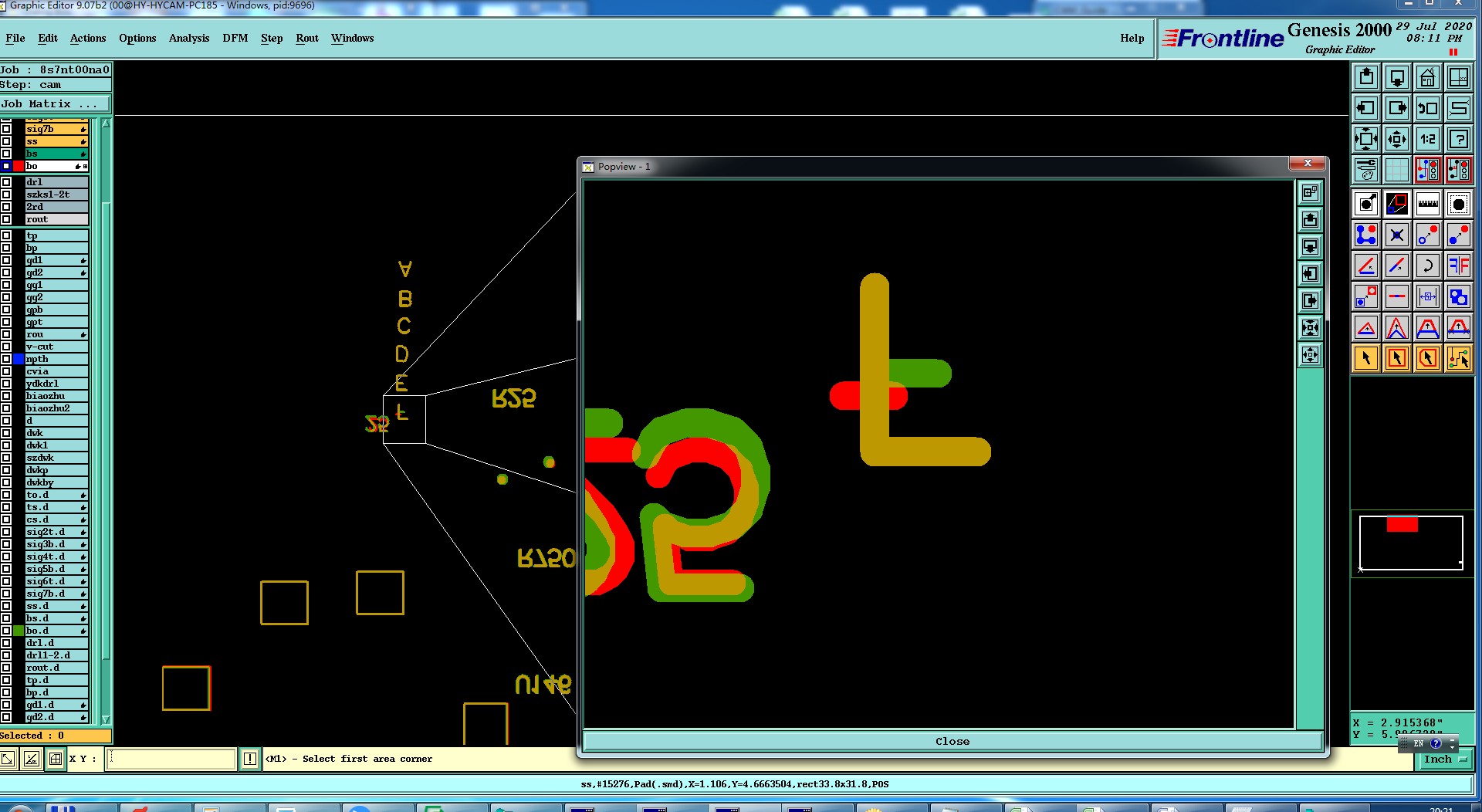The height and width of the screenshot is (812, 1482).
Task: Toggle checkbox for layer bo.d
Action: click(6, 631)
